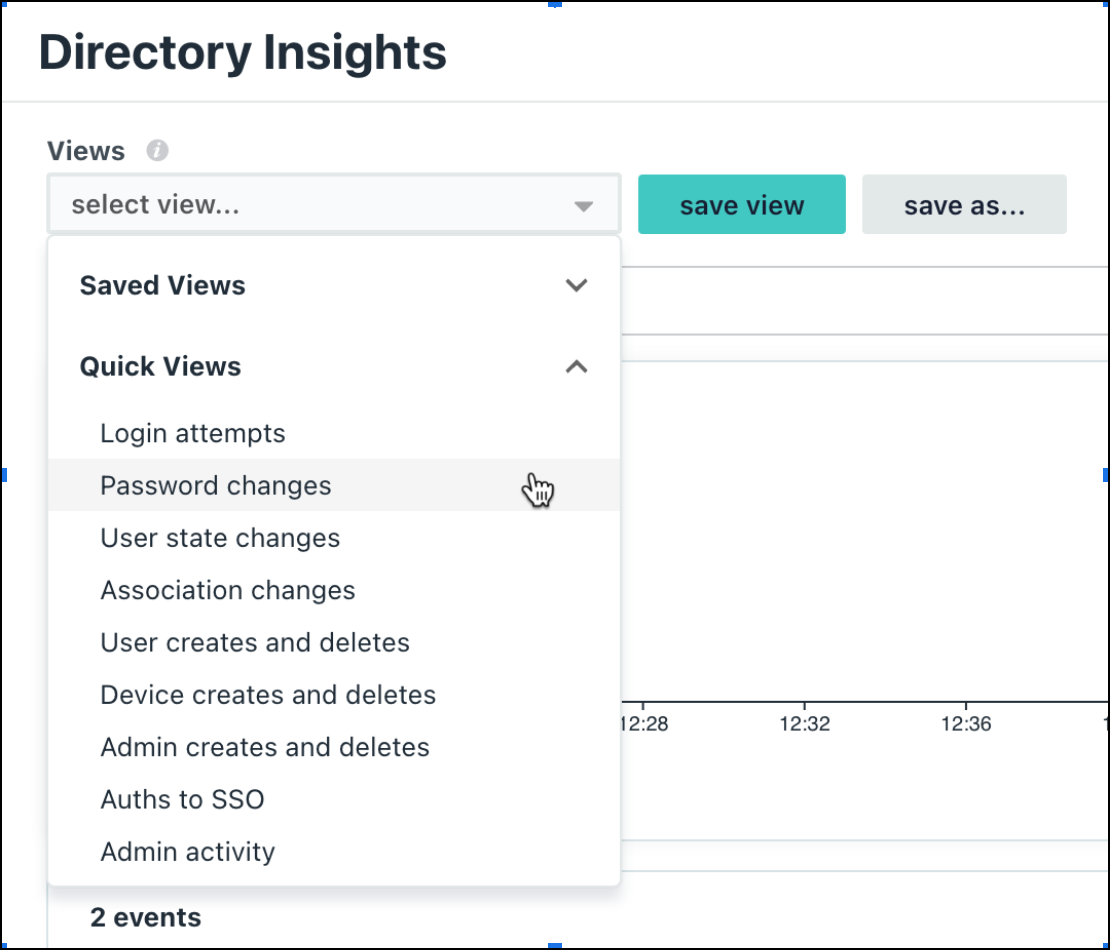The width and height of the screenshot is (1110, 950).
Task: Click the save as... button
Action: pos(964,205)
